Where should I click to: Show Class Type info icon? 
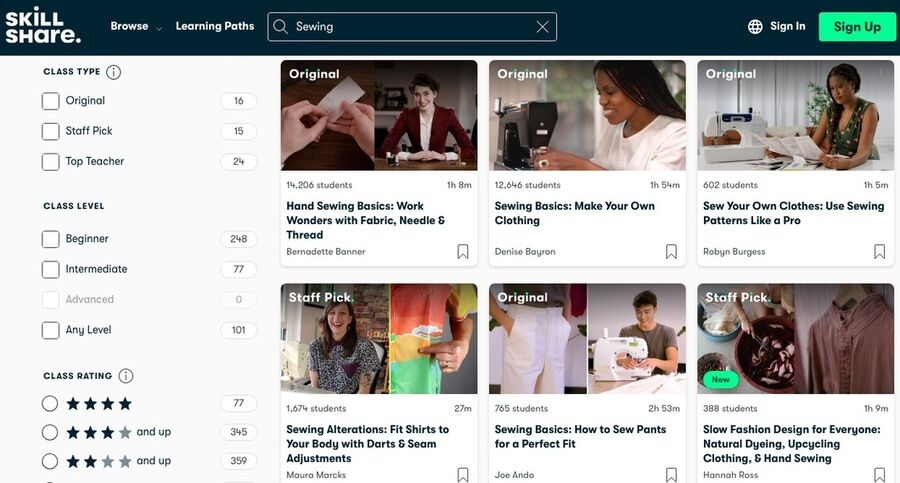[114, 72]
